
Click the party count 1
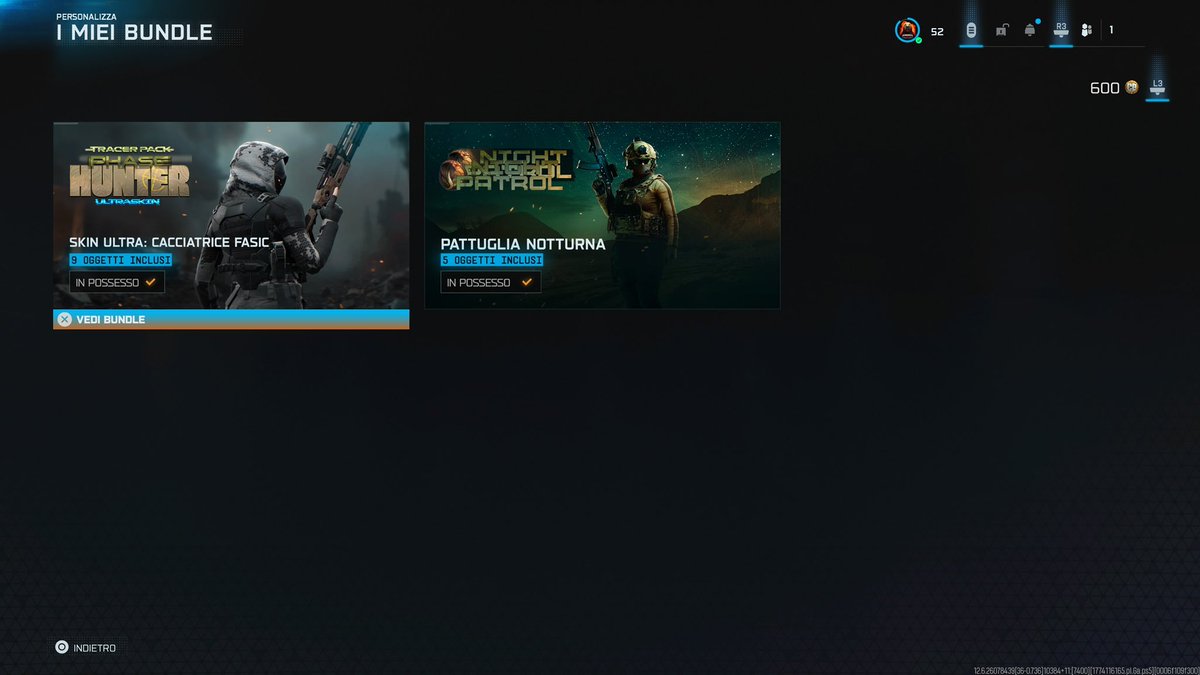coord(1111,31)
